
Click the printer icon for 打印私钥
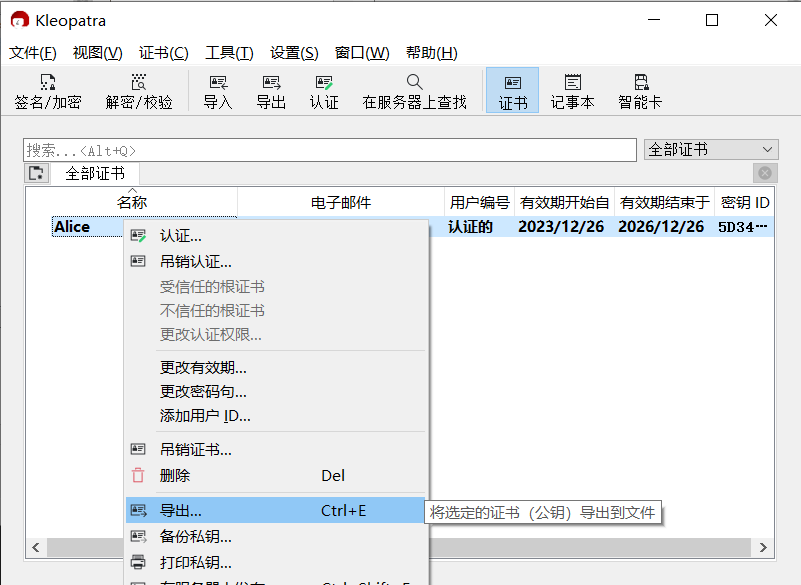(x=138, y=562)
